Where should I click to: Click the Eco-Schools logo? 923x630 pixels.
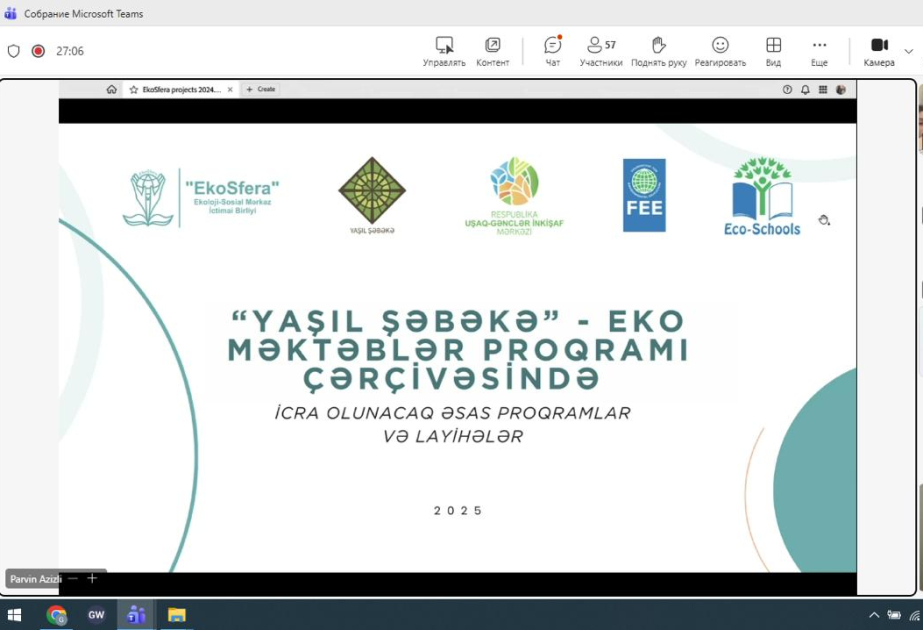pos(762,196)
